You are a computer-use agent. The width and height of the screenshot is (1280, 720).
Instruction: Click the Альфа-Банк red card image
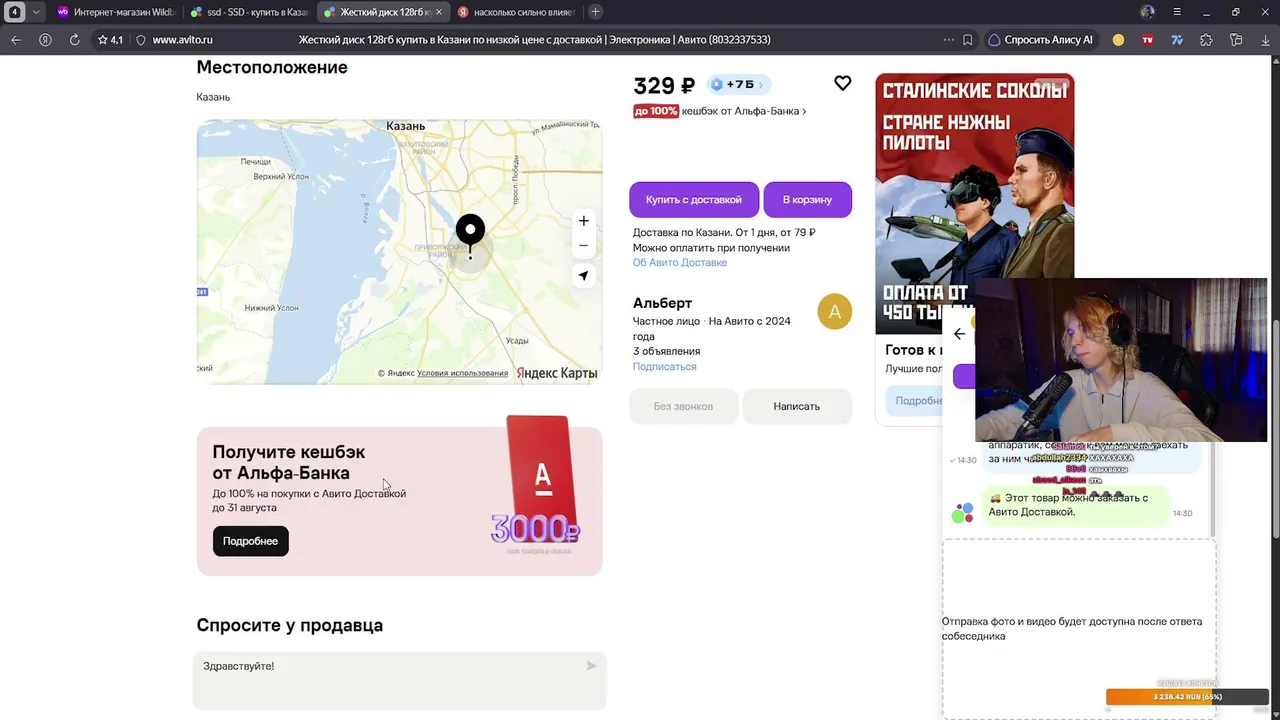(540, 479)
